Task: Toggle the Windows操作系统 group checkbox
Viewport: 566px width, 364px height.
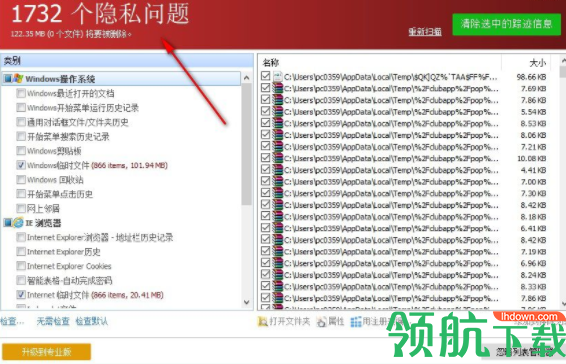Action: [x=8, y=78]
